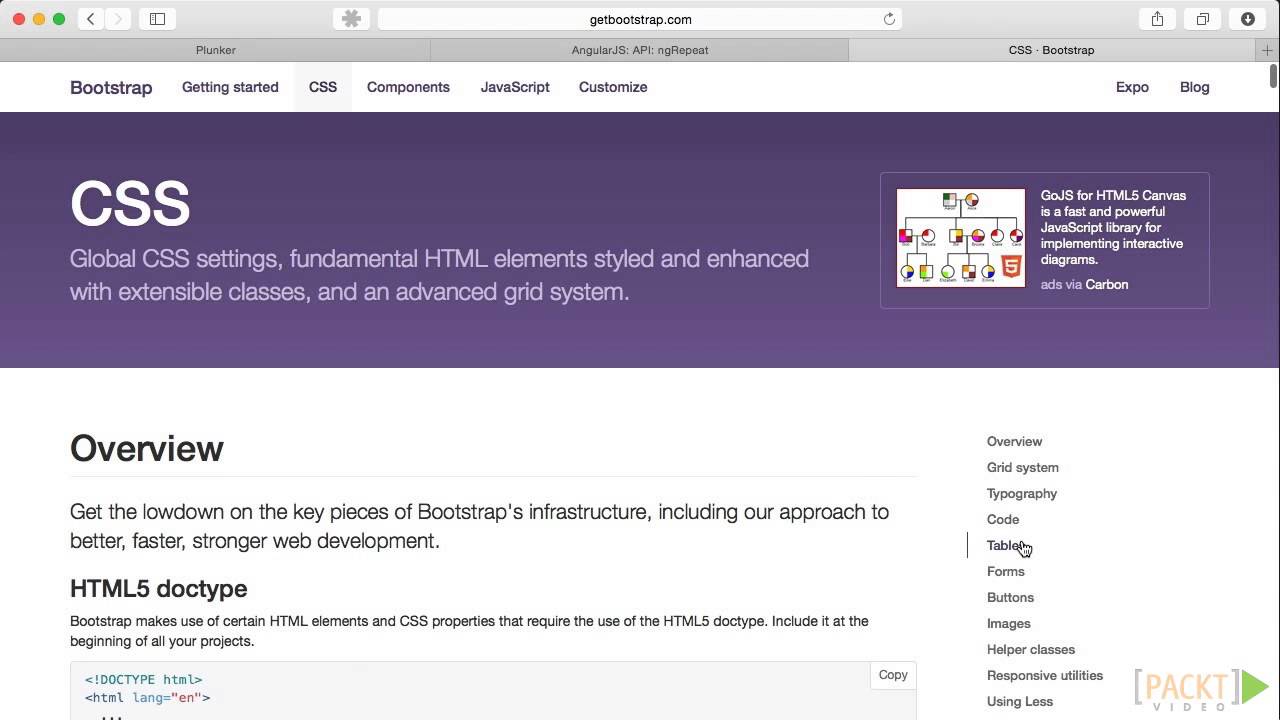1280x720 pixels.
Task: Jump to Responsive utilities in sidebar
Action: 1045,675
